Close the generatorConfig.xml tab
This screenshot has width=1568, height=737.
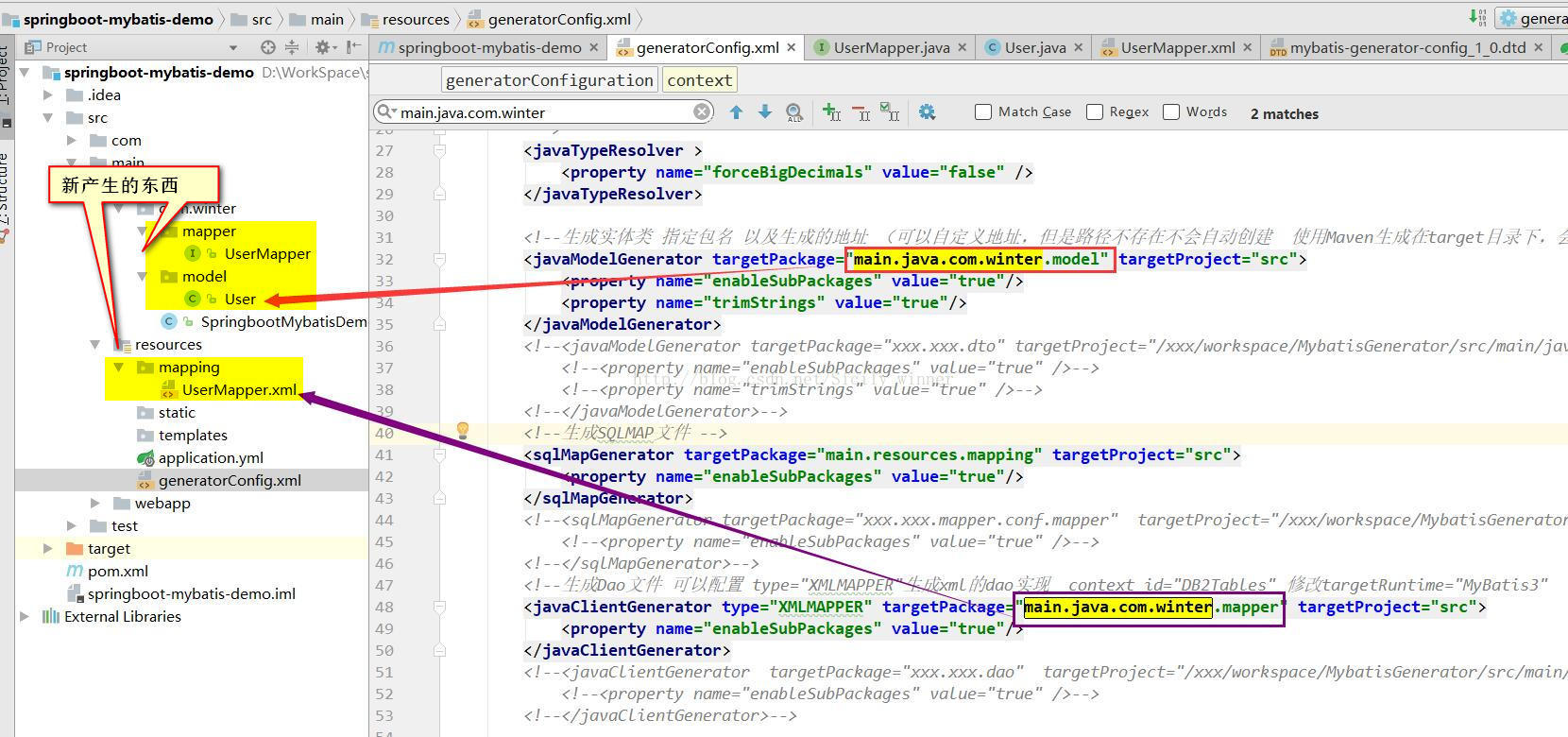click(x=792, y=47)
